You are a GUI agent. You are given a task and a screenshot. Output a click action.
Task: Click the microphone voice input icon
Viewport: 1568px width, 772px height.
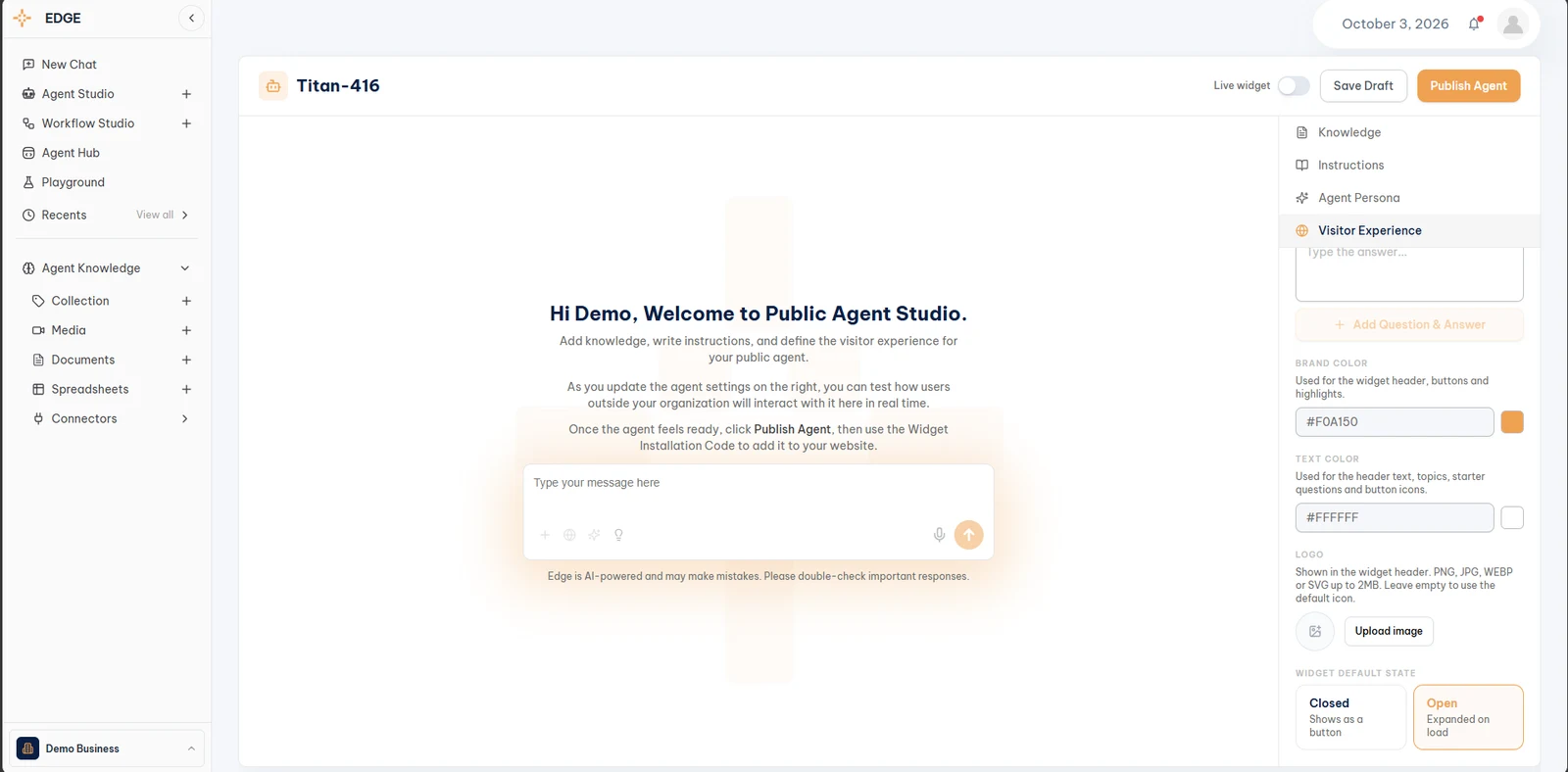pos(939,535)
